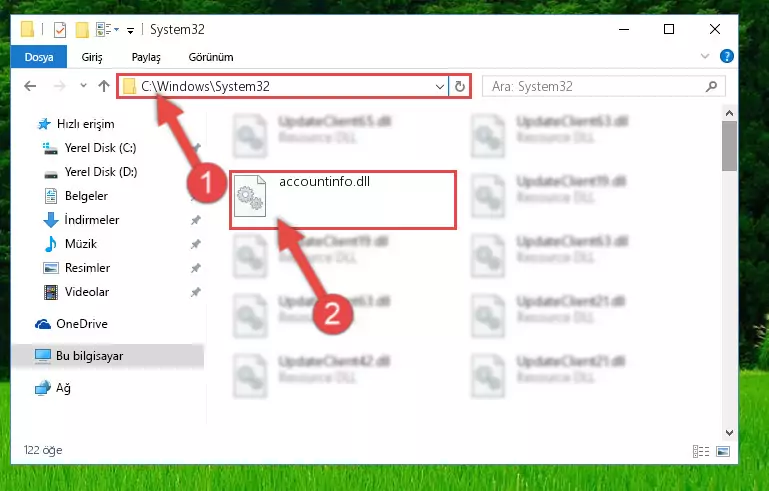
Task: Minimize the System32 window
Action: click(x=624, y=29)
